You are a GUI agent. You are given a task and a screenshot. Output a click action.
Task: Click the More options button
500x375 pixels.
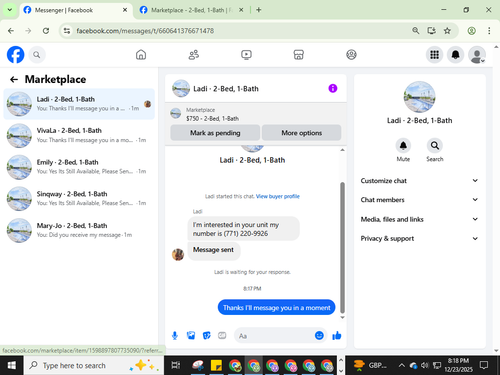(301, 133)
